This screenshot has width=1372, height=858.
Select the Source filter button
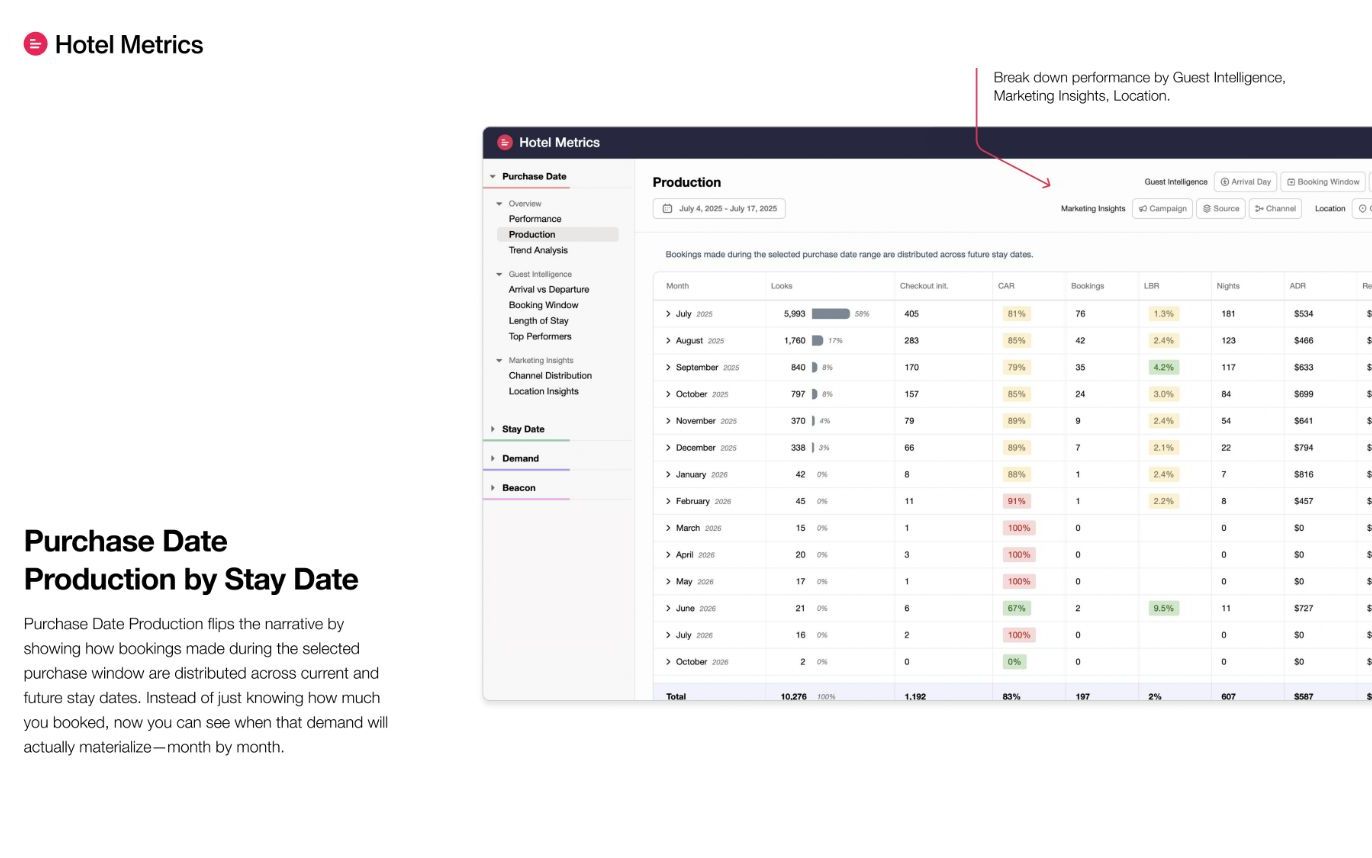click(x=1220, y=209)
